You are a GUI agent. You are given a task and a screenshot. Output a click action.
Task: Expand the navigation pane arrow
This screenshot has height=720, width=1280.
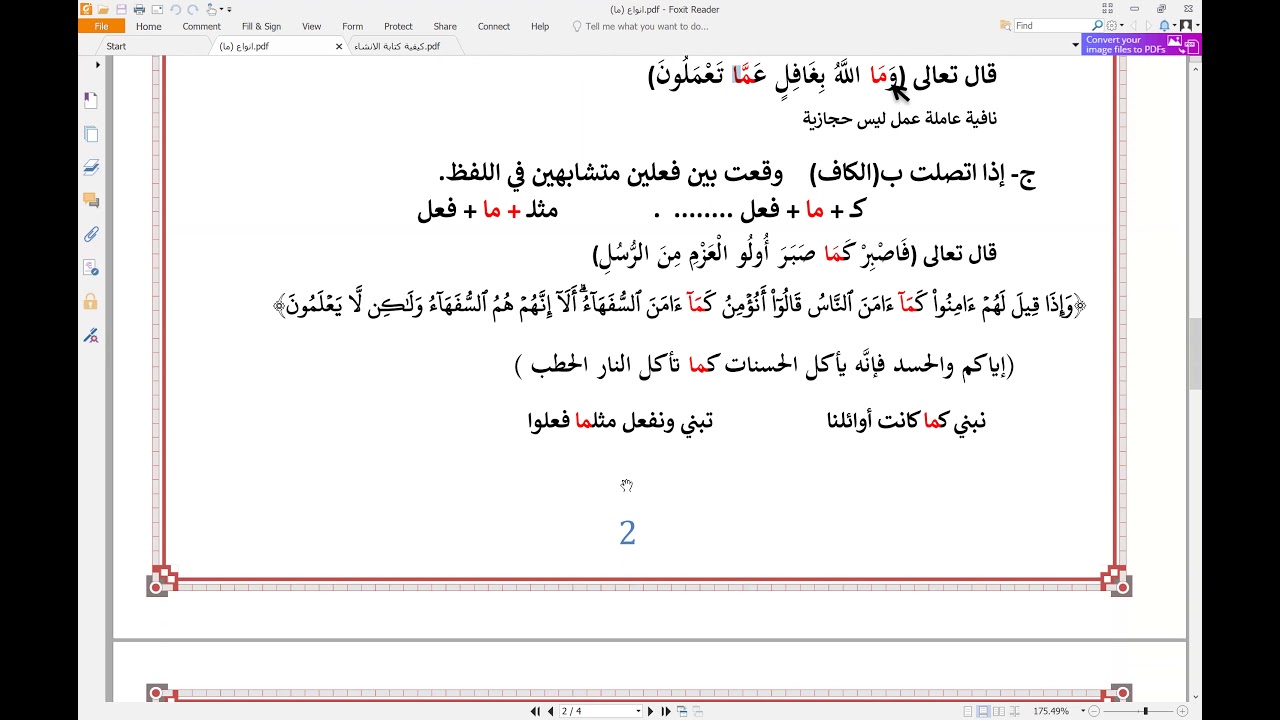click(x=97, y=65)
